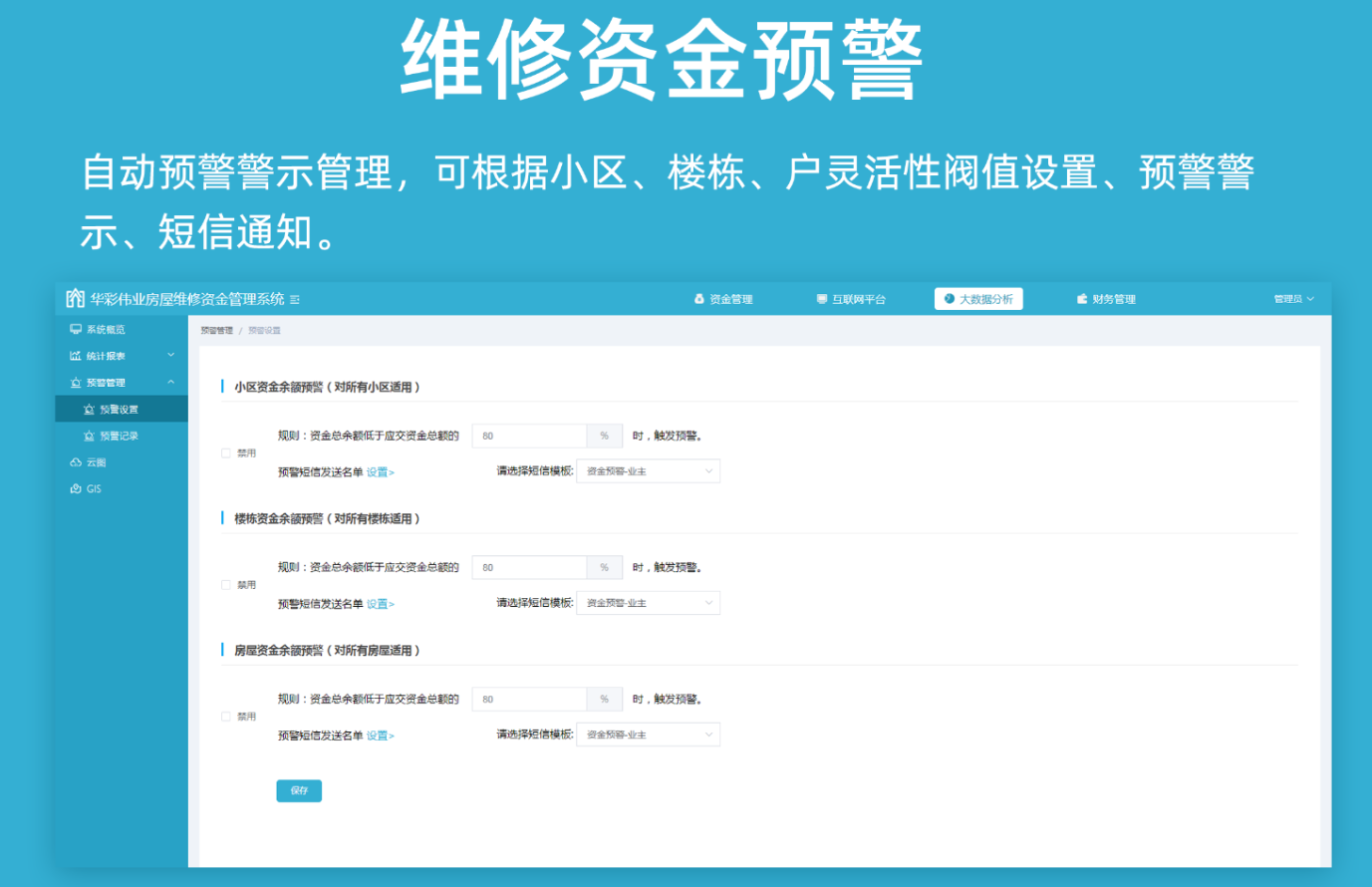This screenshot has height=887, width=1372.
Task: Expand the 统计报表 sidebar chevron
Action: pyautogui.click(x=170, y=355)
